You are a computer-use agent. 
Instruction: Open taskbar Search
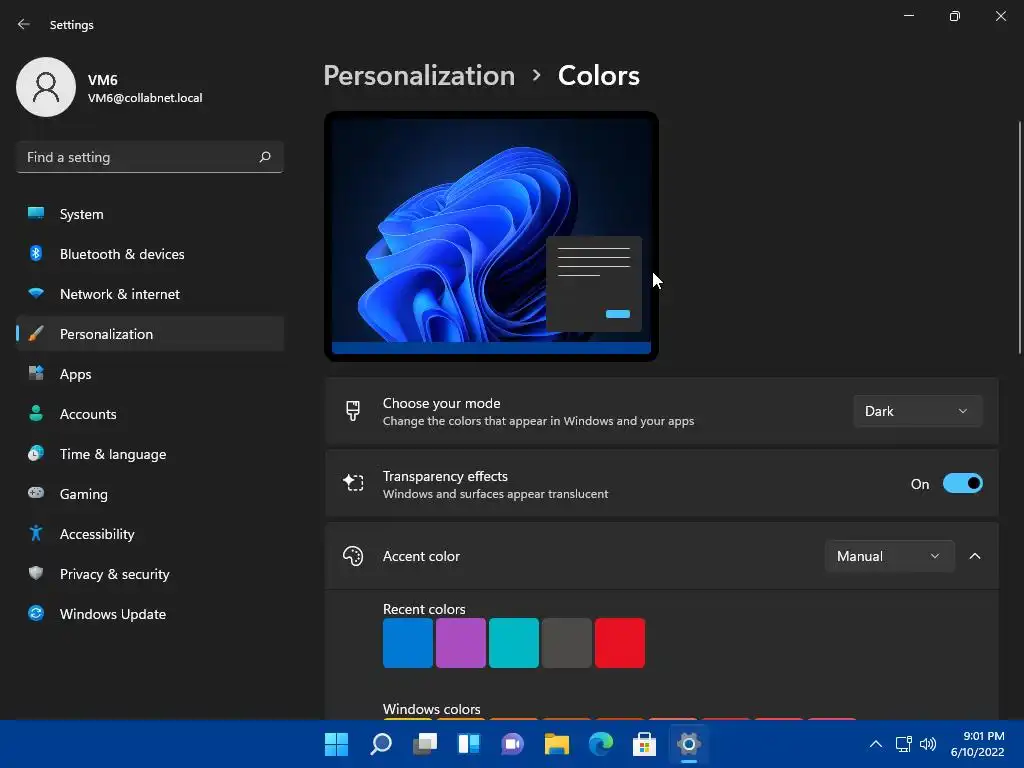(381, 744)
